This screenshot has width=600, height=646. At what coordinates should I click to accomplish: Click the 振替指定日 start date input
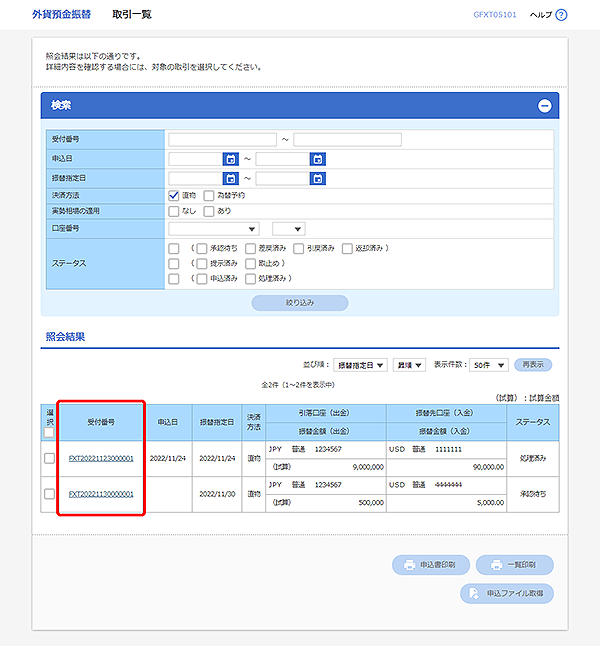(196, 178)
